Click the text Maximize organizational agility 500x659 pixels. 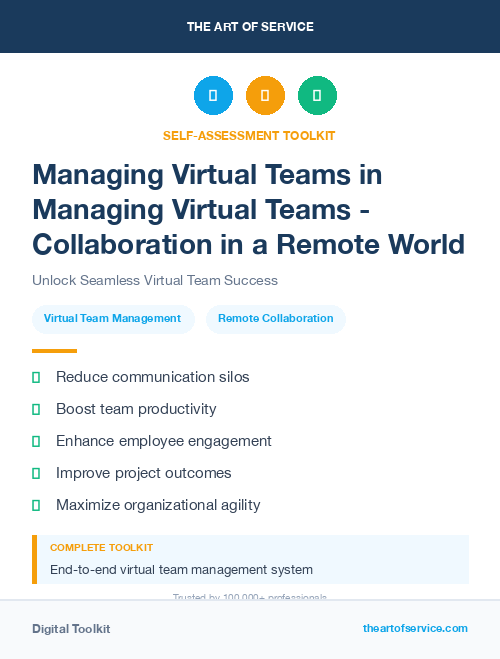[x=158, y=505]
